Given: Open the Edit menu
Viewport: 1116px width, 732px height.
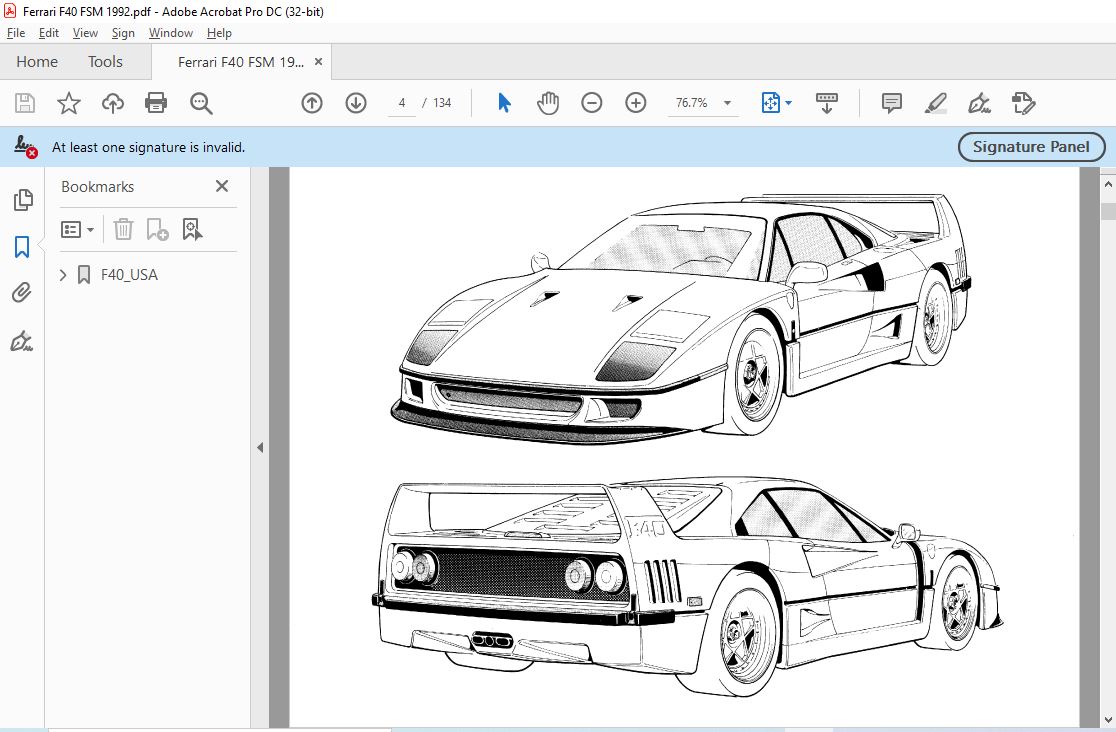Looking at the screenshot, I should tap(48, 33).
